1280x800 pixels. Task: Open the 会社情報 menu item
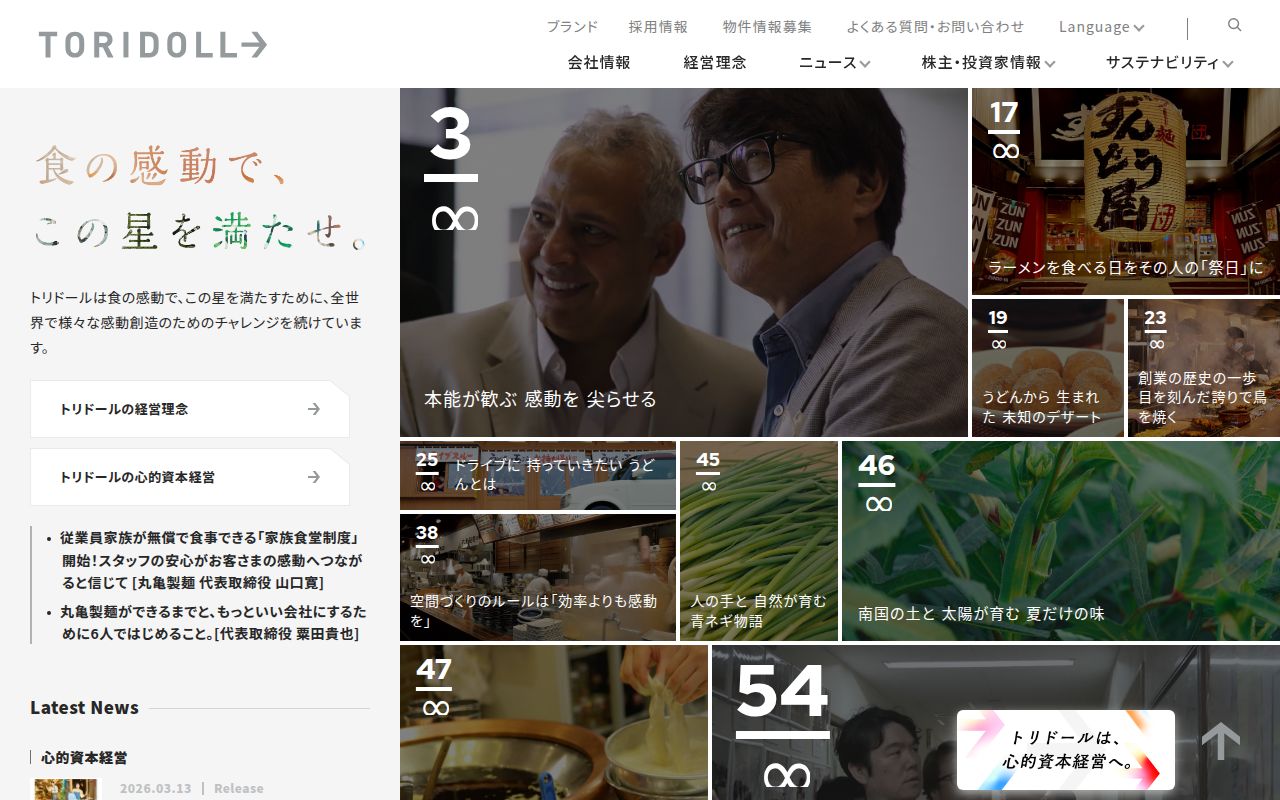pos(599,62)
